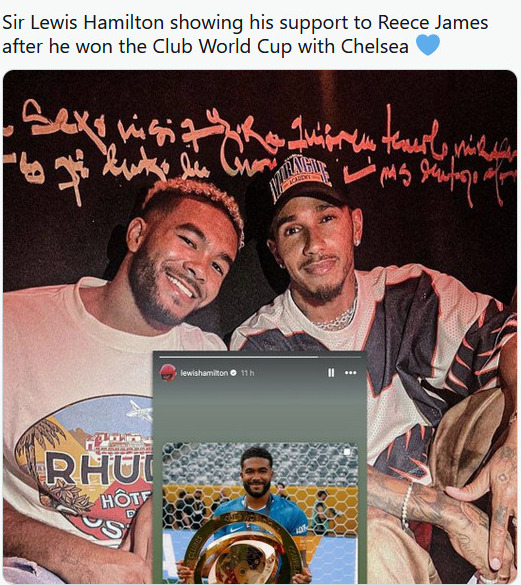The height and width of the screenshot is (585, 521).
Task: Open the lewishamilton username link
Action: [x=204, y=373]
